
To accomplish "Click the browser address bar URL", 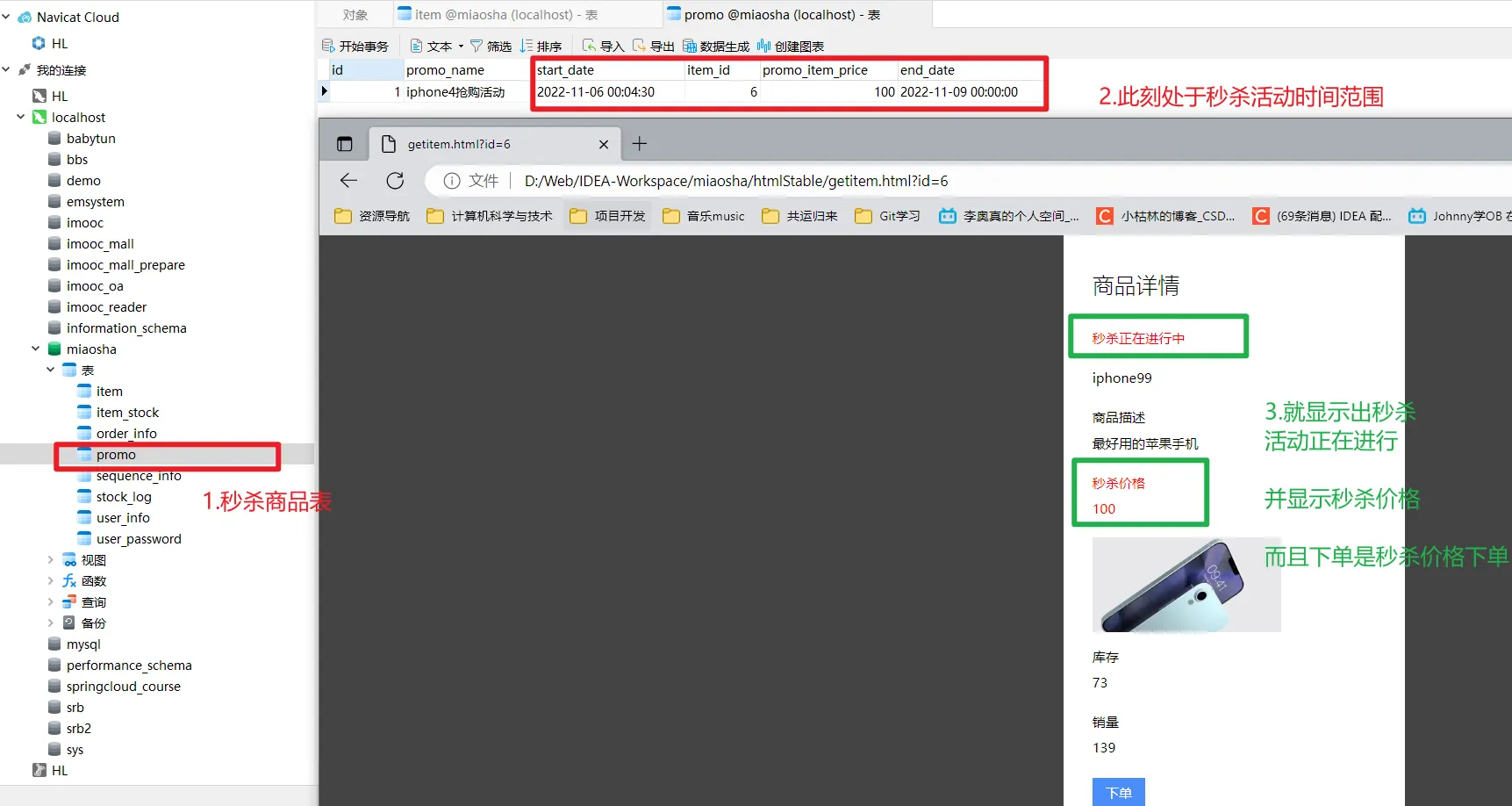I will 736,181.
